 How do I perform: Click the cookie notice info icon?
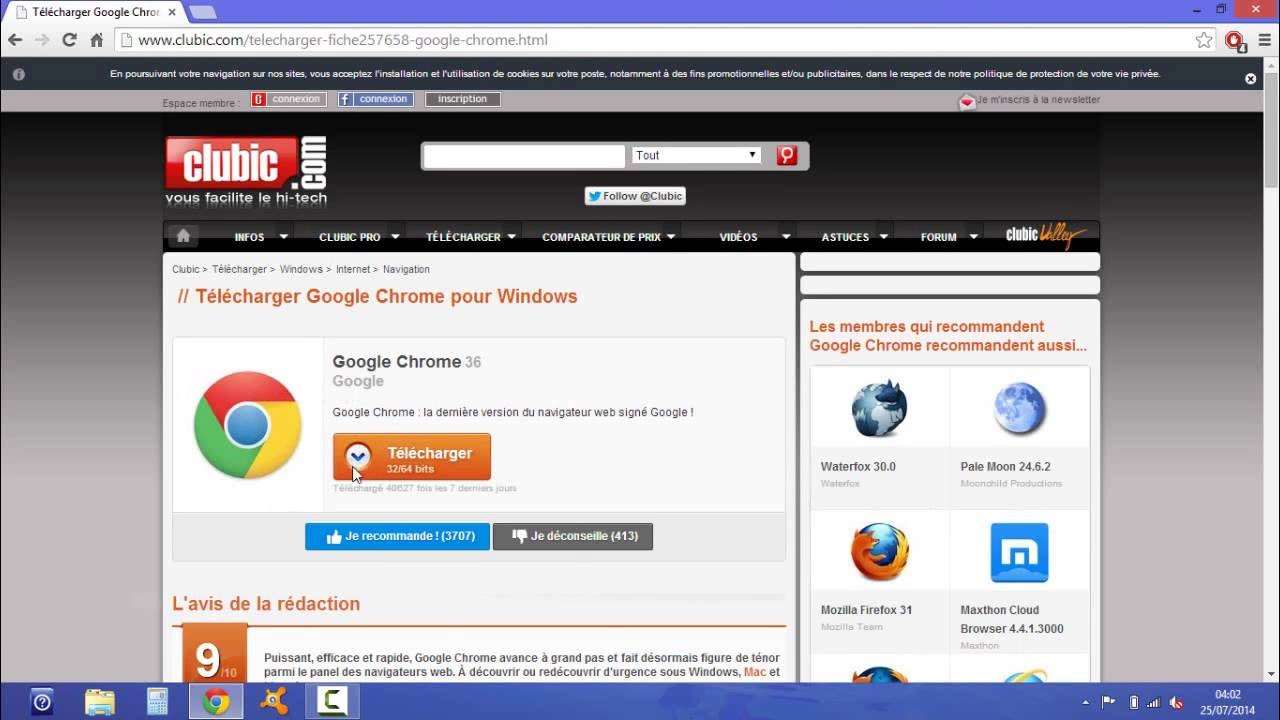click(18, 74)
